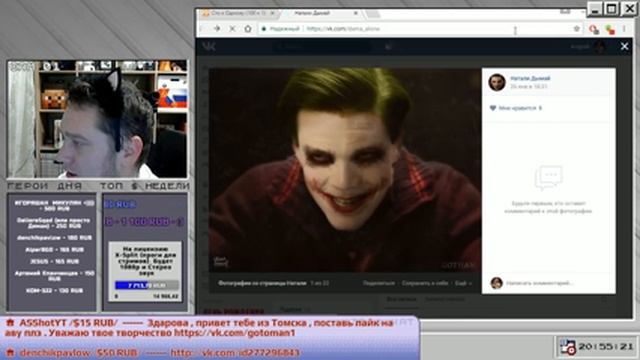Screen dimensions: 640x360
Task: Open the author's avatar in the photo sidebar
Action: 497,82
